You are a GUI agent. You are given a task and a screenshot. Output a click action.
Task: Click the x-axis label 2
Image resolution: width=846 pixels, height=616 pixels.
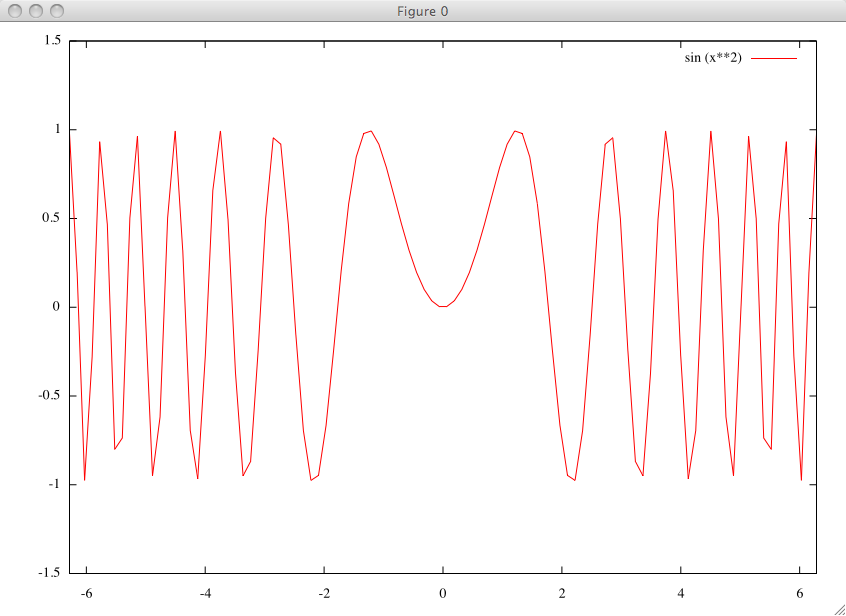[x=562, y=593]
